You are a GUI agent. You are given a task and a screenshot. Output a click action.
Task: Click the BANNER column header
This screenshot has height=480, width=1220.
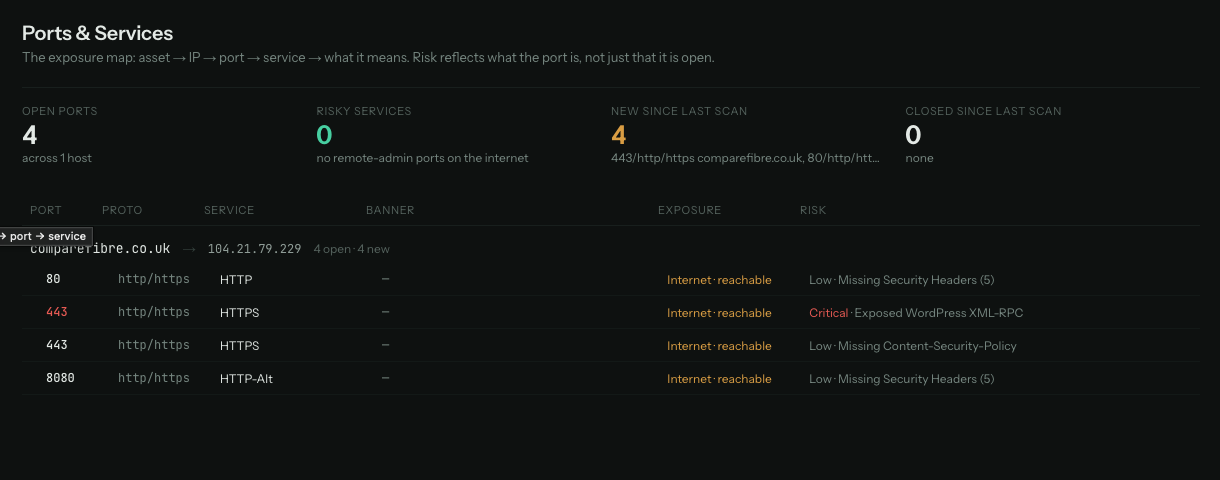point(390,210)
